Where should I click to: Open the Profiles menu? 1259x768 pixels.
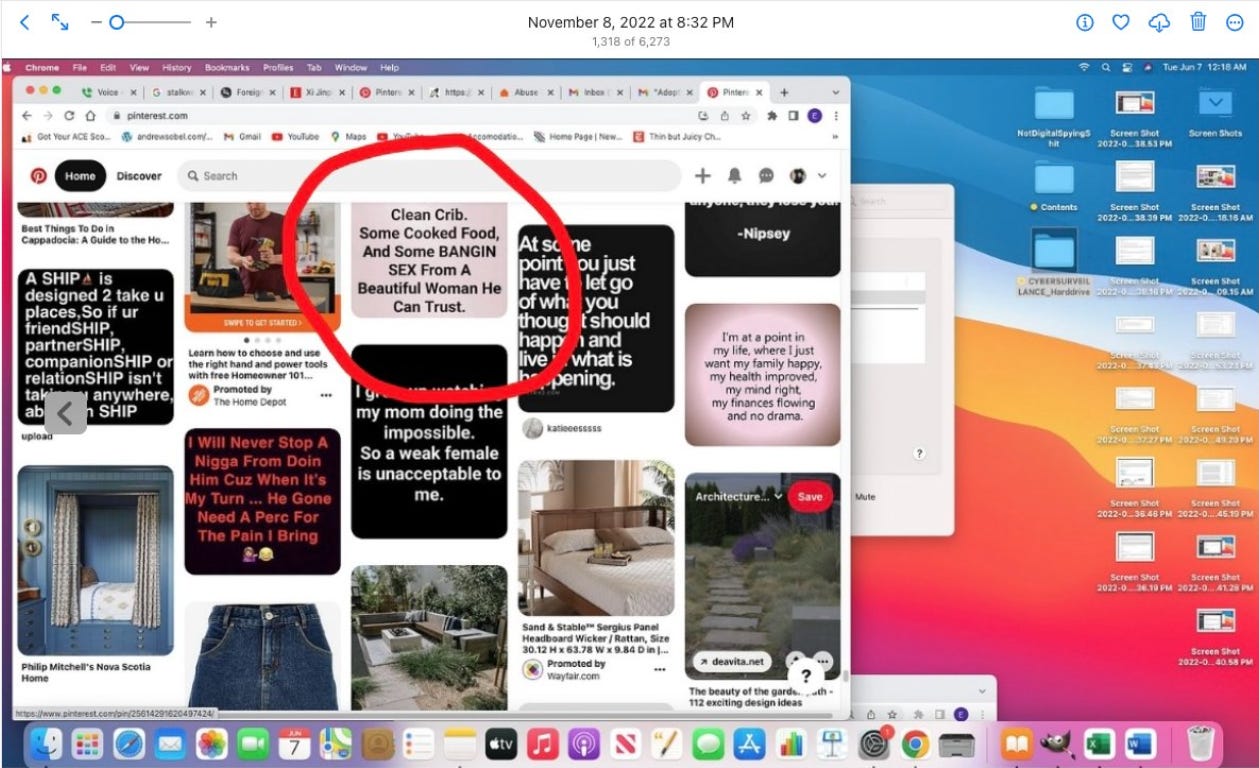point(278,68)
